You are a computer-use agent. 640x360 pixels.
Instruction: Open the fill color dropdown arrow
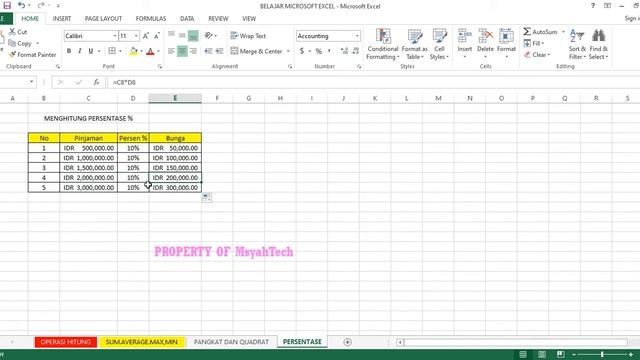[141, 51]
